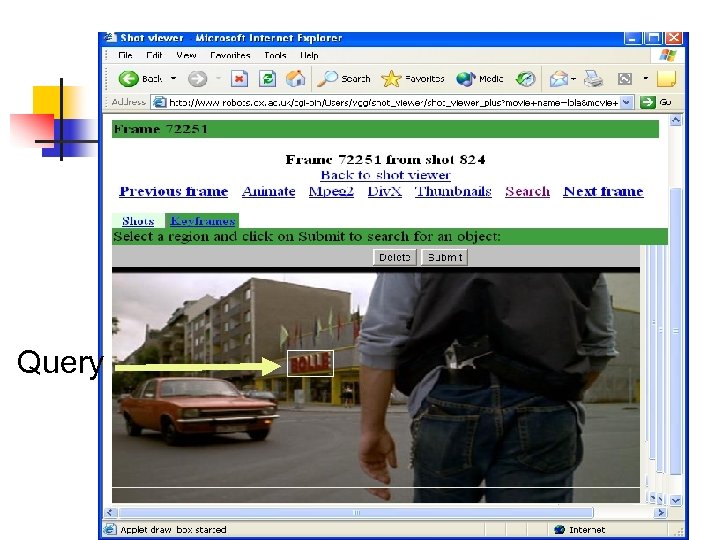Click the horizontal scrollbar thumb
The width and height of the screenshot is (720, 540).
coord(356,512)
